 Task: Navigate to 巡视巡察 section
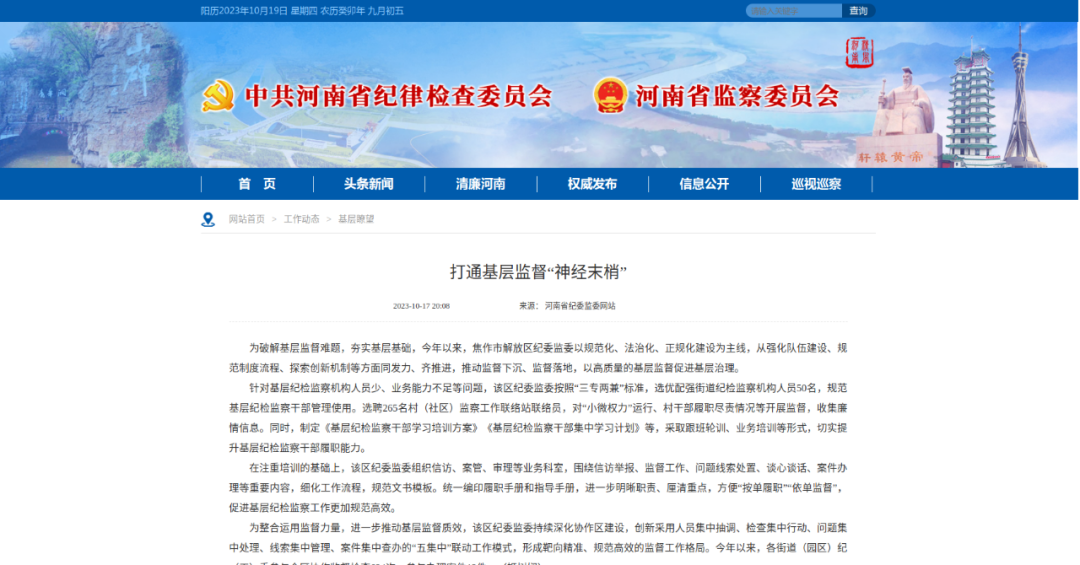(x=817, y=184)
